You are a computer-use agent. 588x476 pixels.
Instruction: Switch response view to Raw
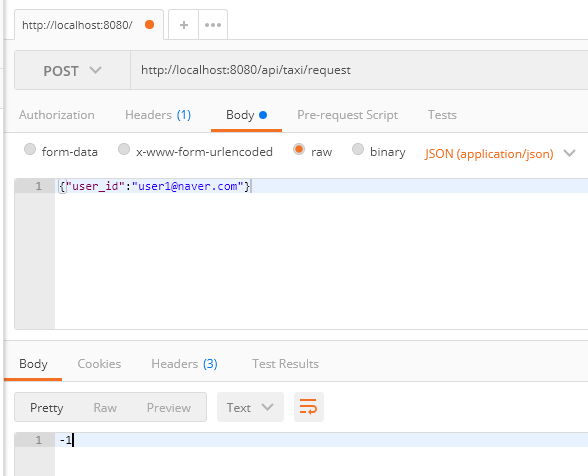click(x=105, y=408)
